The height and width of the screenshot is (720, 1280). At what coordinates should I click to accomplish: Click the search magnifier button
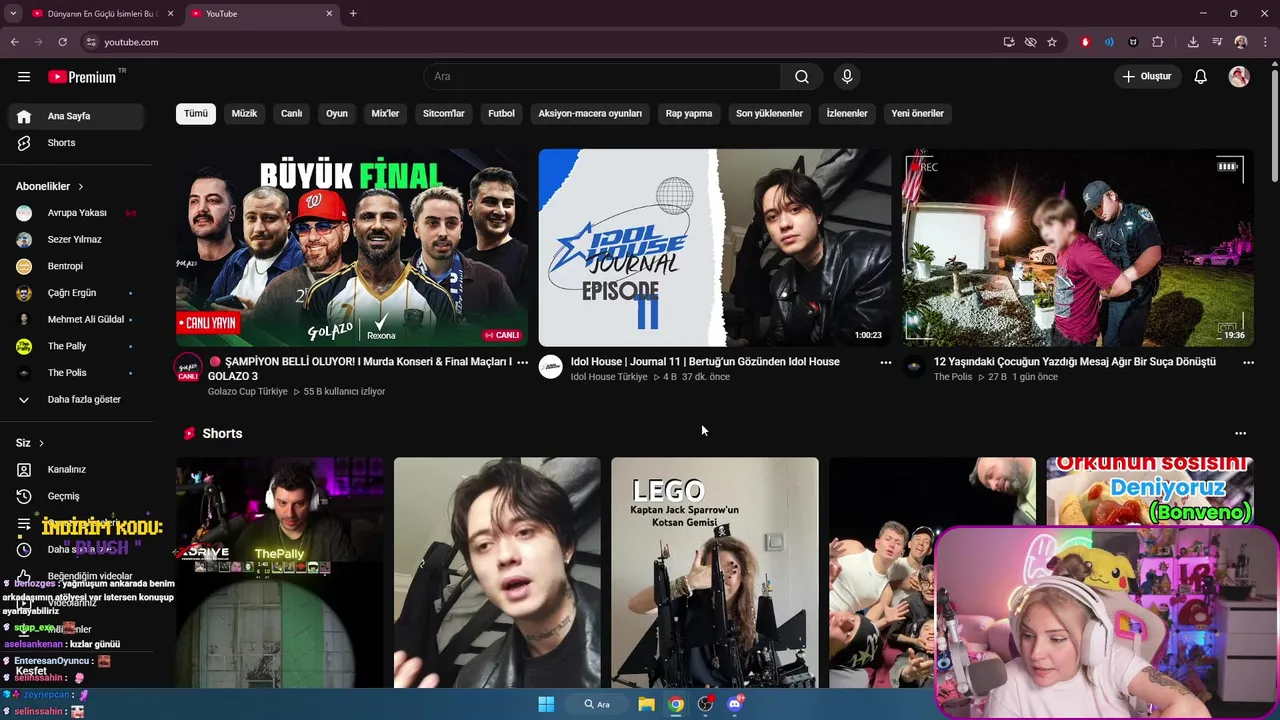(x=802, y=76)
